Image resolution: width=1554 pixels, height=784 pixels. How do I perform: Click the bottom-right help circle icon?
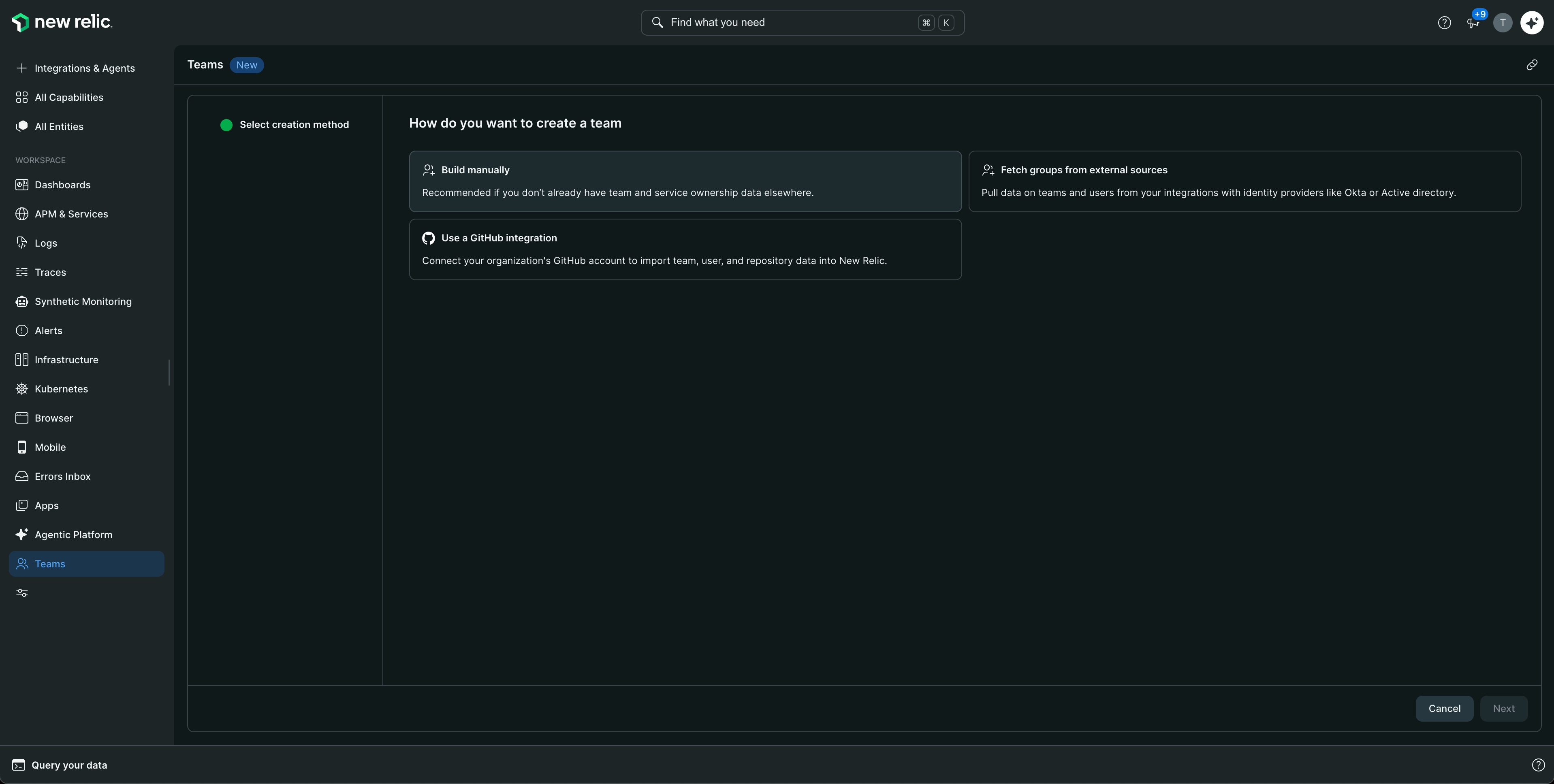1538,765
